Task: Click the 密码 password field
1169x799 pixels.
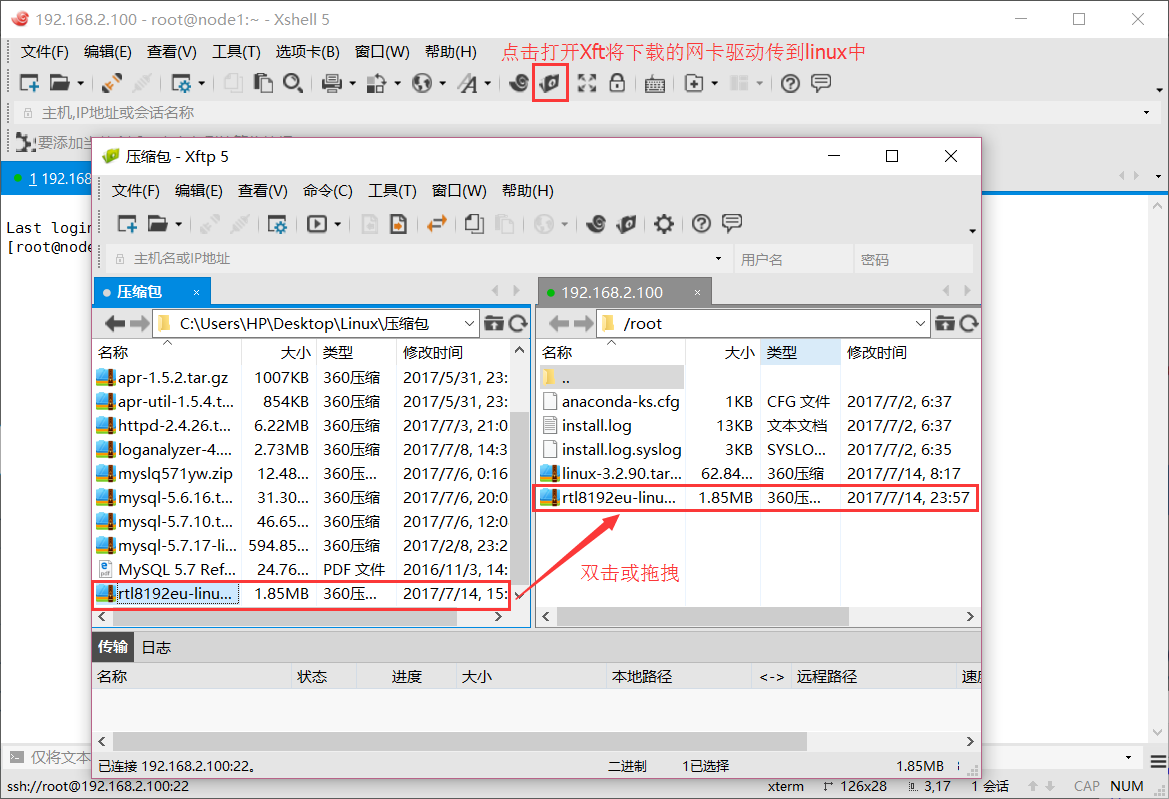Action: (913, 259)
